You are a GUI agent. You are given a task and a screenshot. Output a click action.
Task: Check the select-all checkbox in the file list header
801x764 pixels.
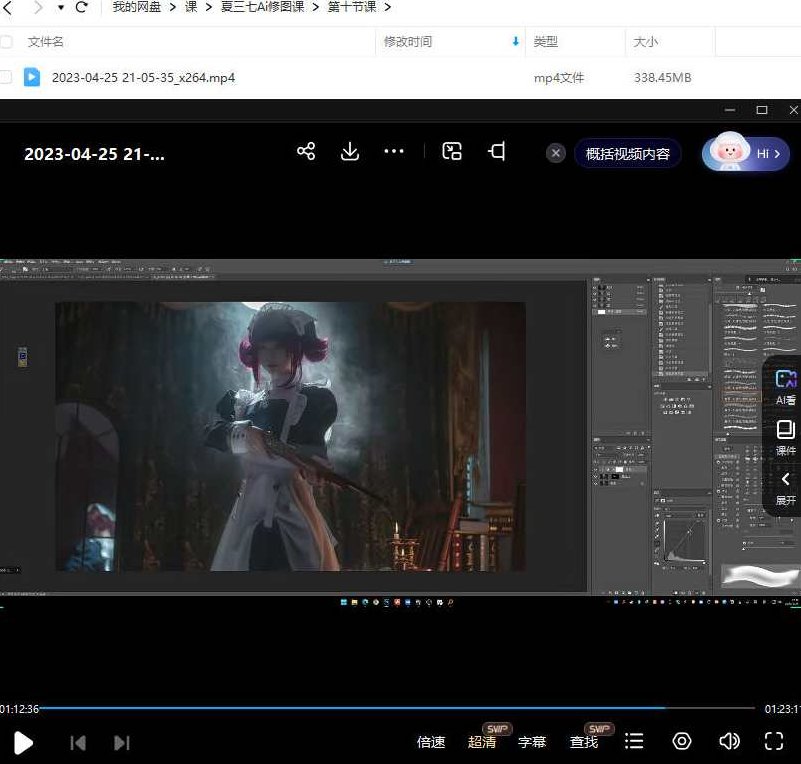click(7, 42)
